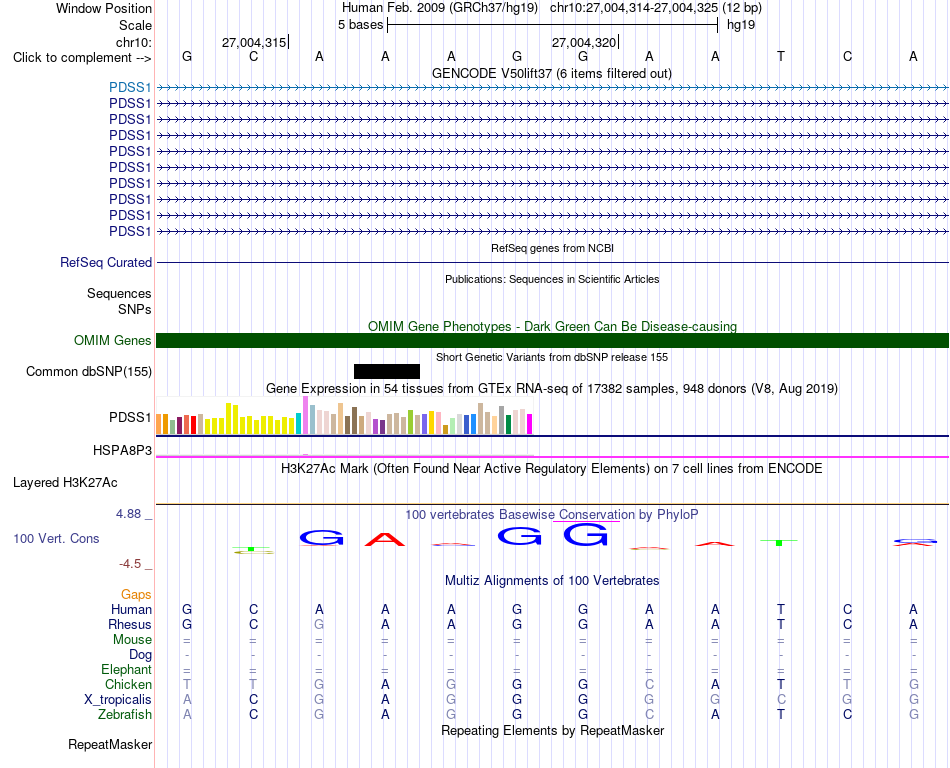This screenshot has height=768, width=950.
Task: Click the Sequences track label
Action: [x=119, y=294]
